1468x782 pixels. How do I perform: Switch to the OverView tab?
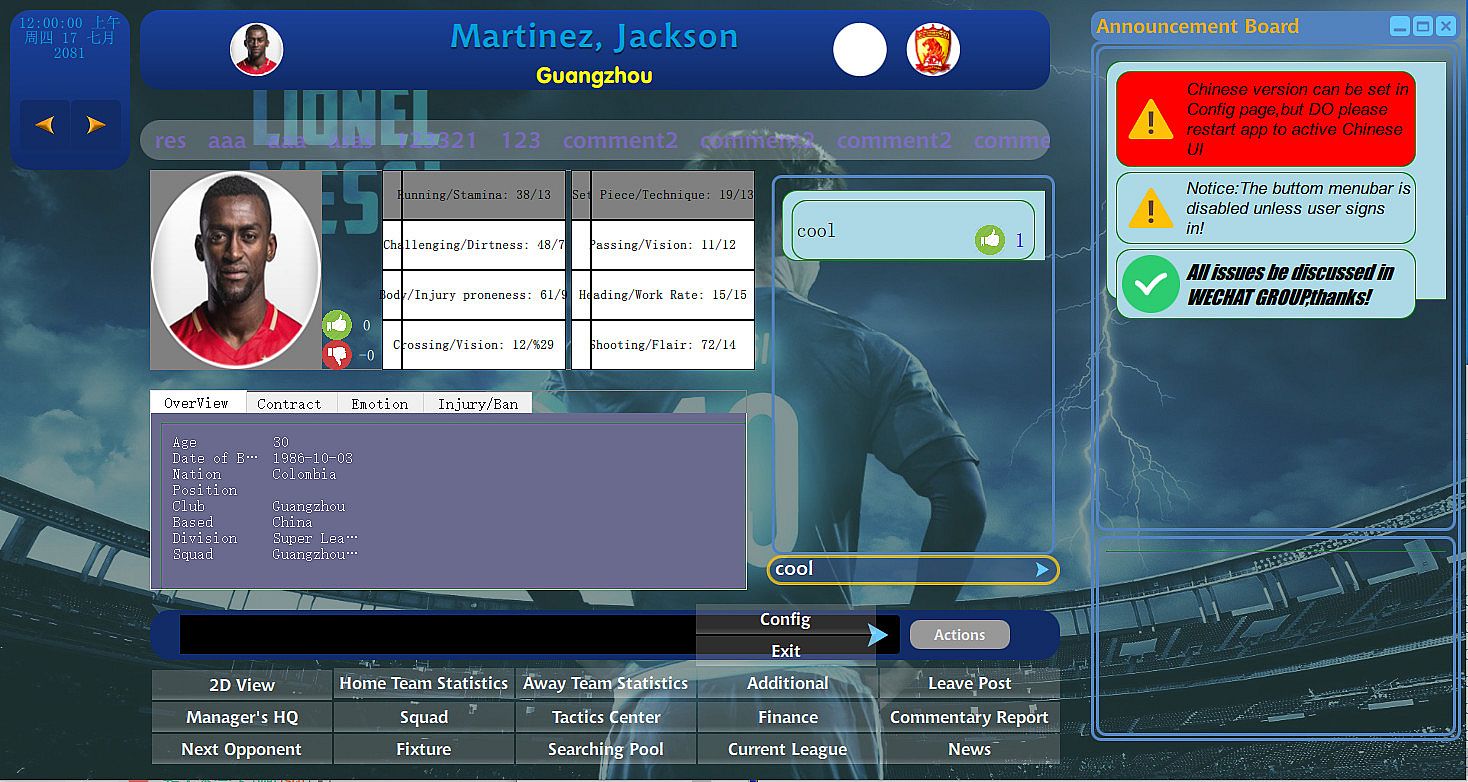pyautogui.click(x=197, y=403)
